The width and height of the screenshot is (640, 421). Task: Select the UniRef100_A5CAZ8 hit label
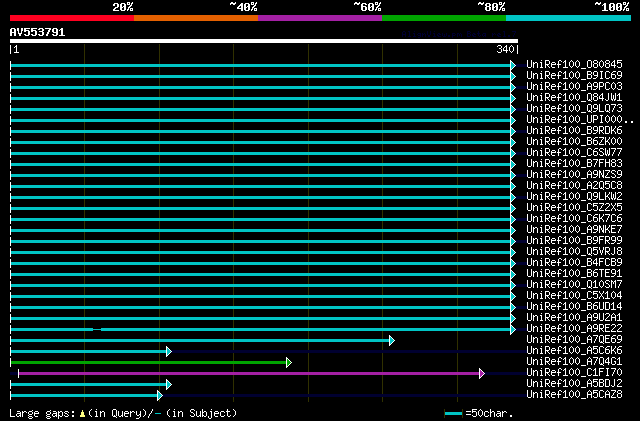[573, 394]
